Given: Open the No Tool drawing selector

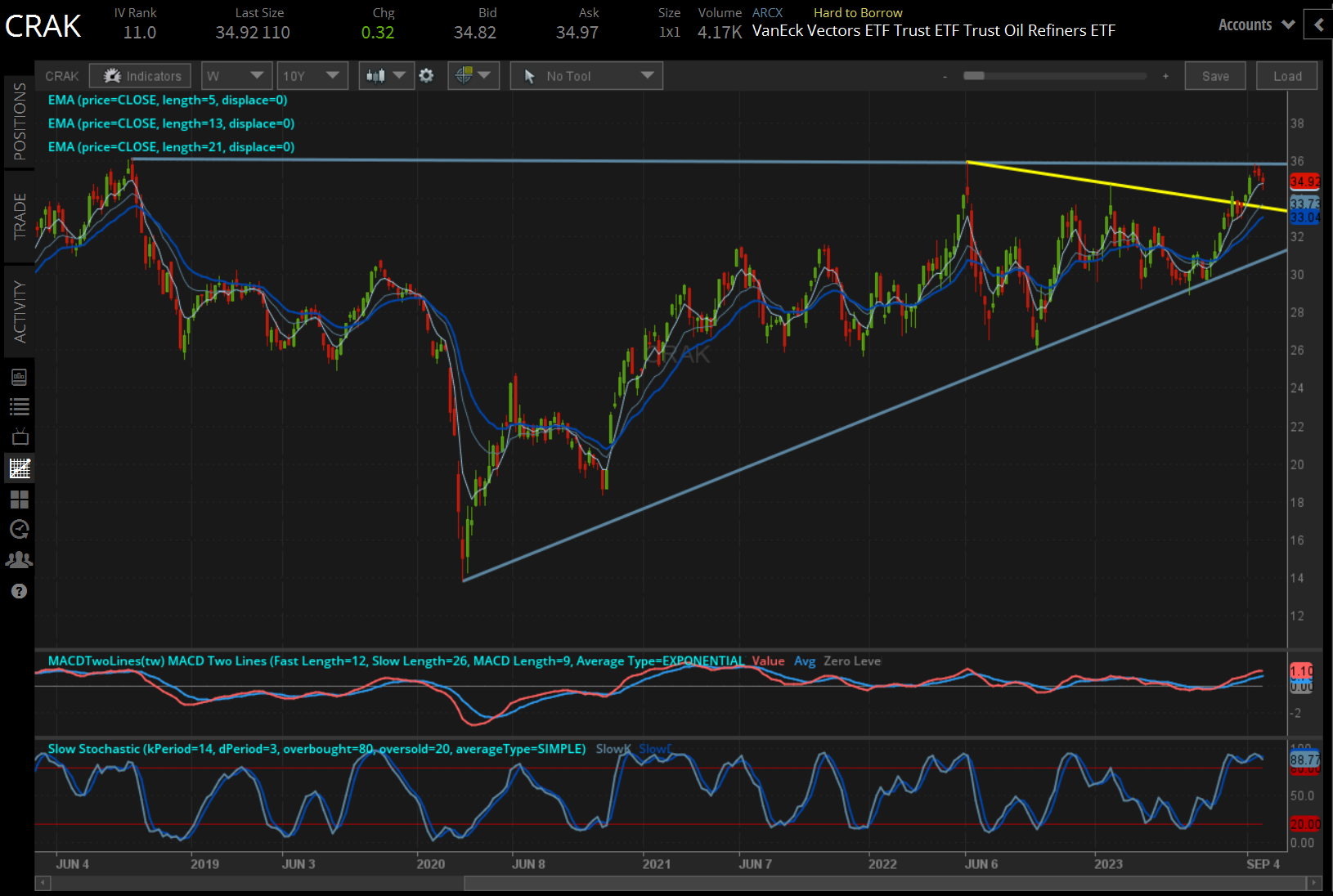Looking at the screenshot, I should pyautogui.click(x=586, y=75).
